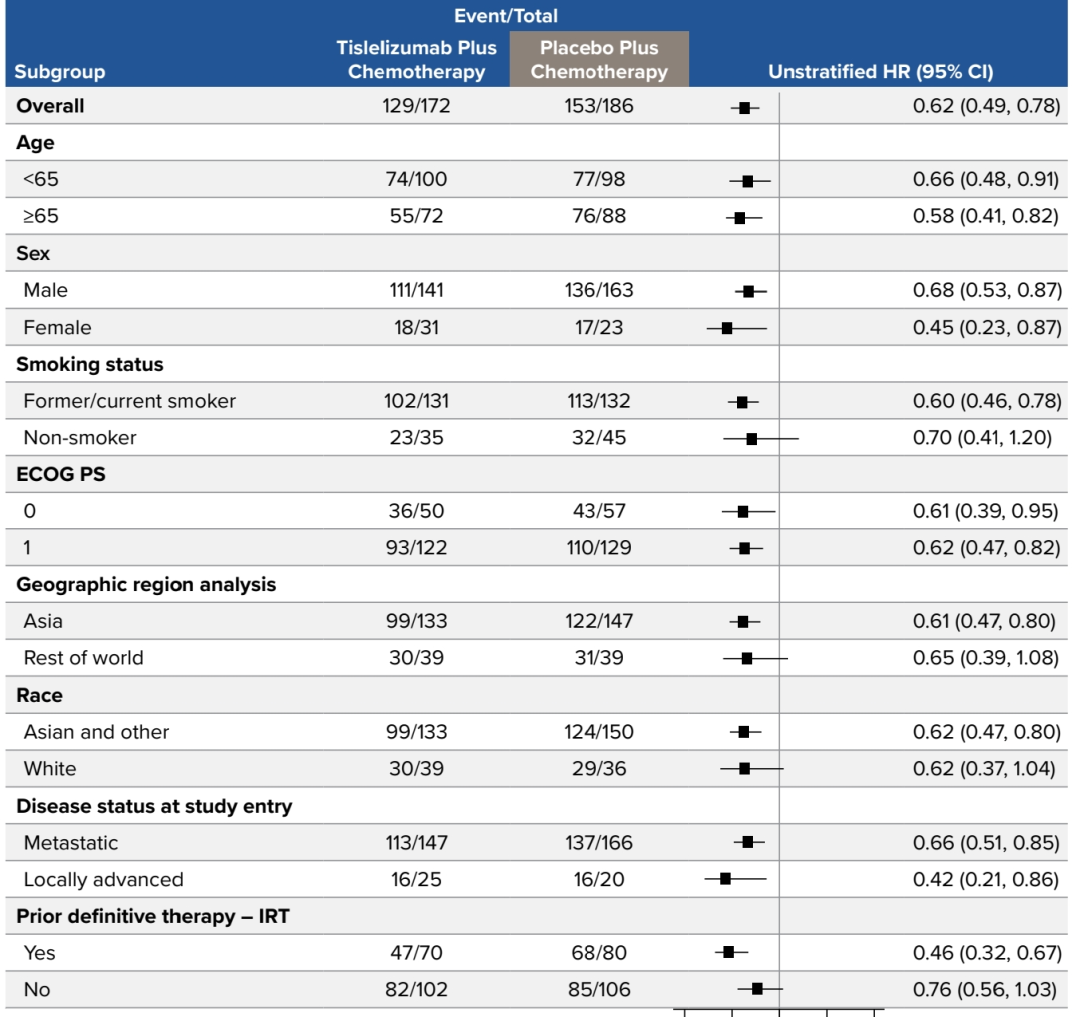Click the forest plot marker in the Prior IRT Yes row
The image size is (1080, 1017).
[x=729, y=953]
